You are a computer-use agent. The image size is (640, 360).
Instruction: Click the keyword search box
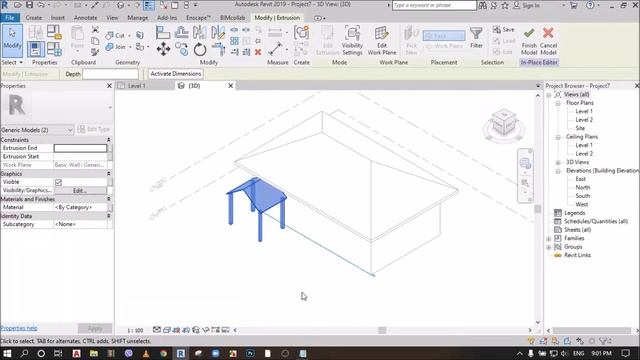pyautogui.click(x=434, y=5)
